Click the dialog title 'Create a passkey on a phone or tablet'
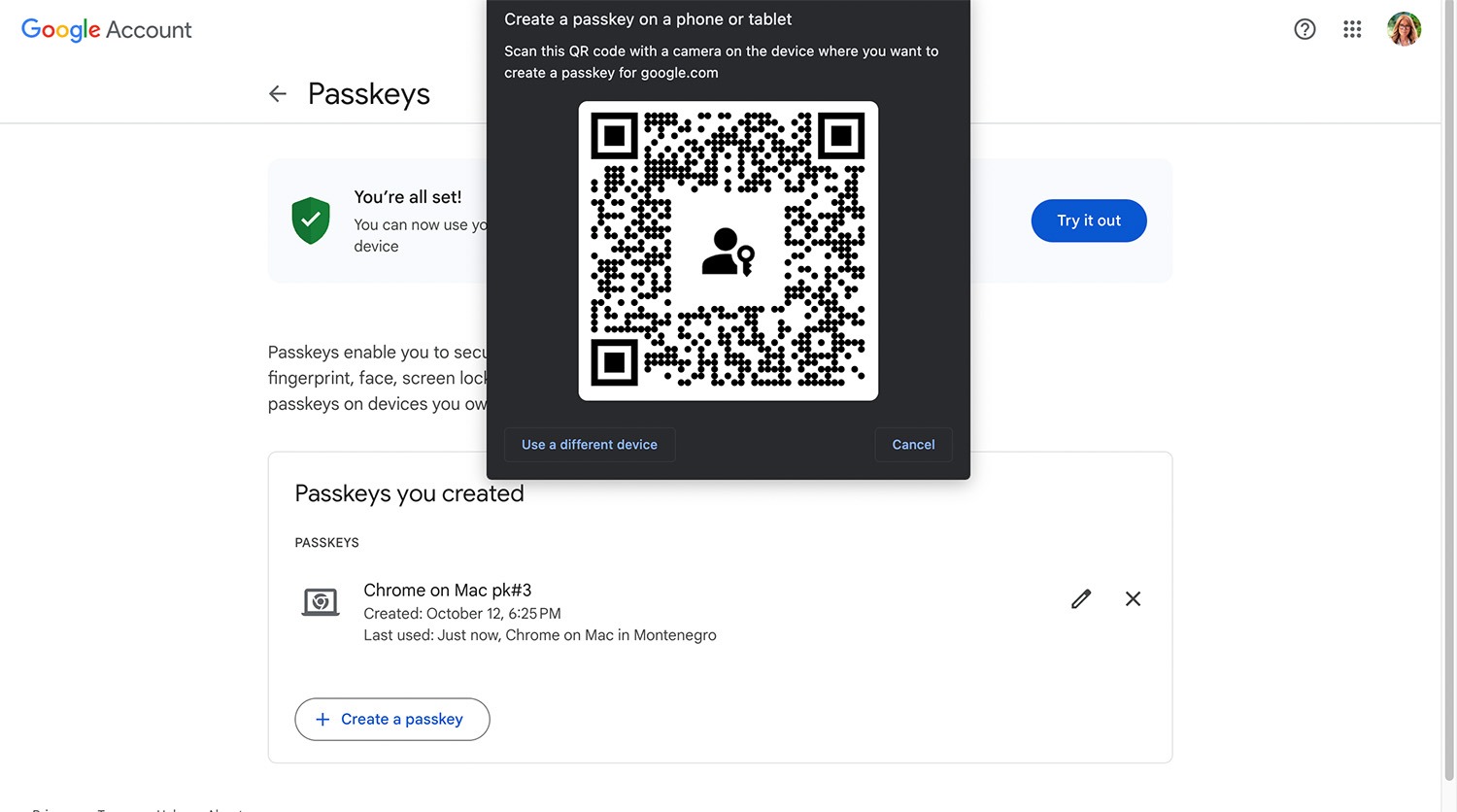Image resolution: width=1457 pixels, height=812 pixels. [648, 19]
